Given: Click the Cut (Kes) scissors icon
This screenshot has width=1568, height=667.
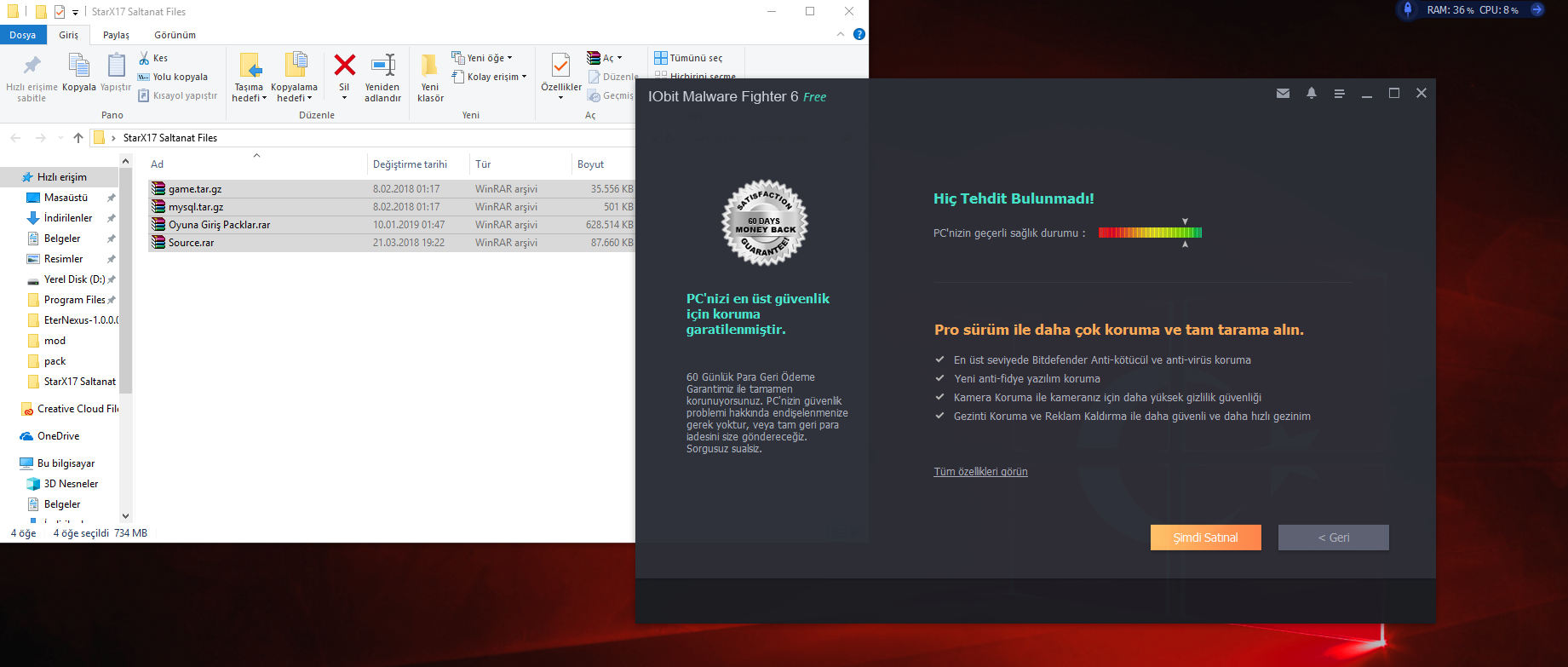Looking at the screenshot, I should point(145,58).
